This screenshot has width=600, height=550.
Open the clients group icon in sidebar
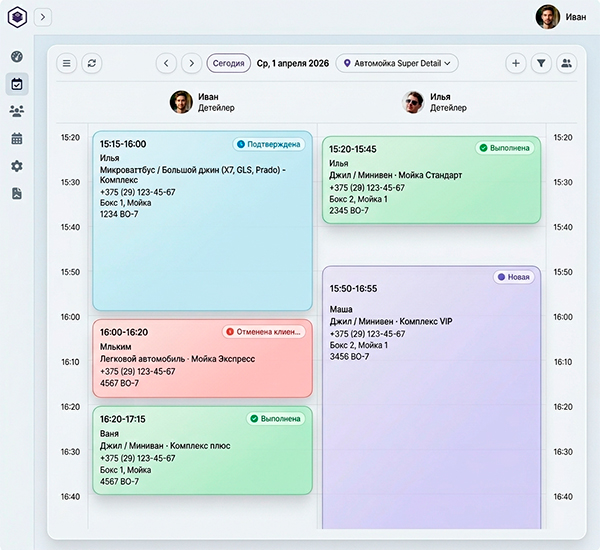point(17,111)
